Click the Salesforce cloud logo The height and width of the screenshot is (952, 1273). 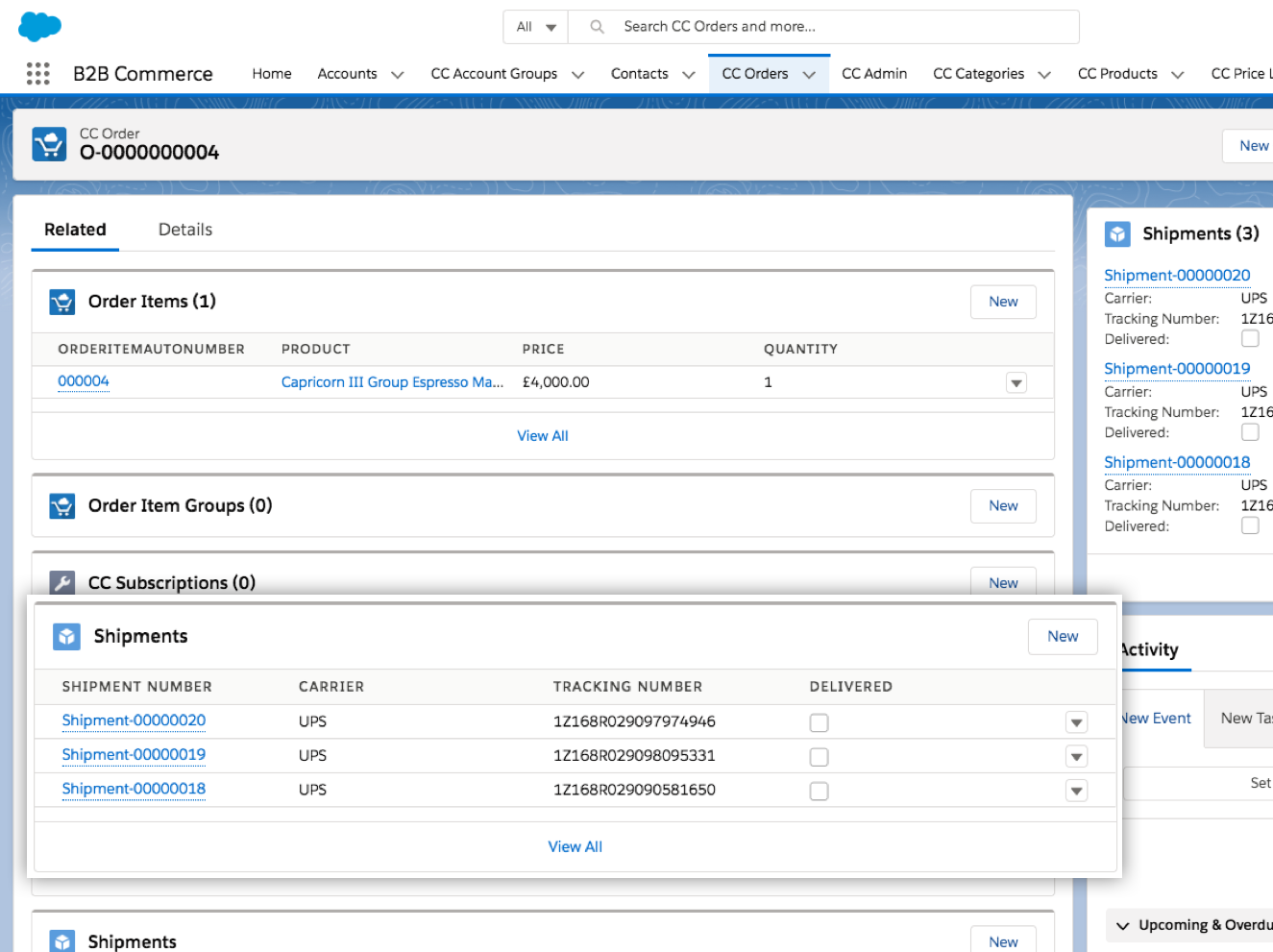(39, 26)
